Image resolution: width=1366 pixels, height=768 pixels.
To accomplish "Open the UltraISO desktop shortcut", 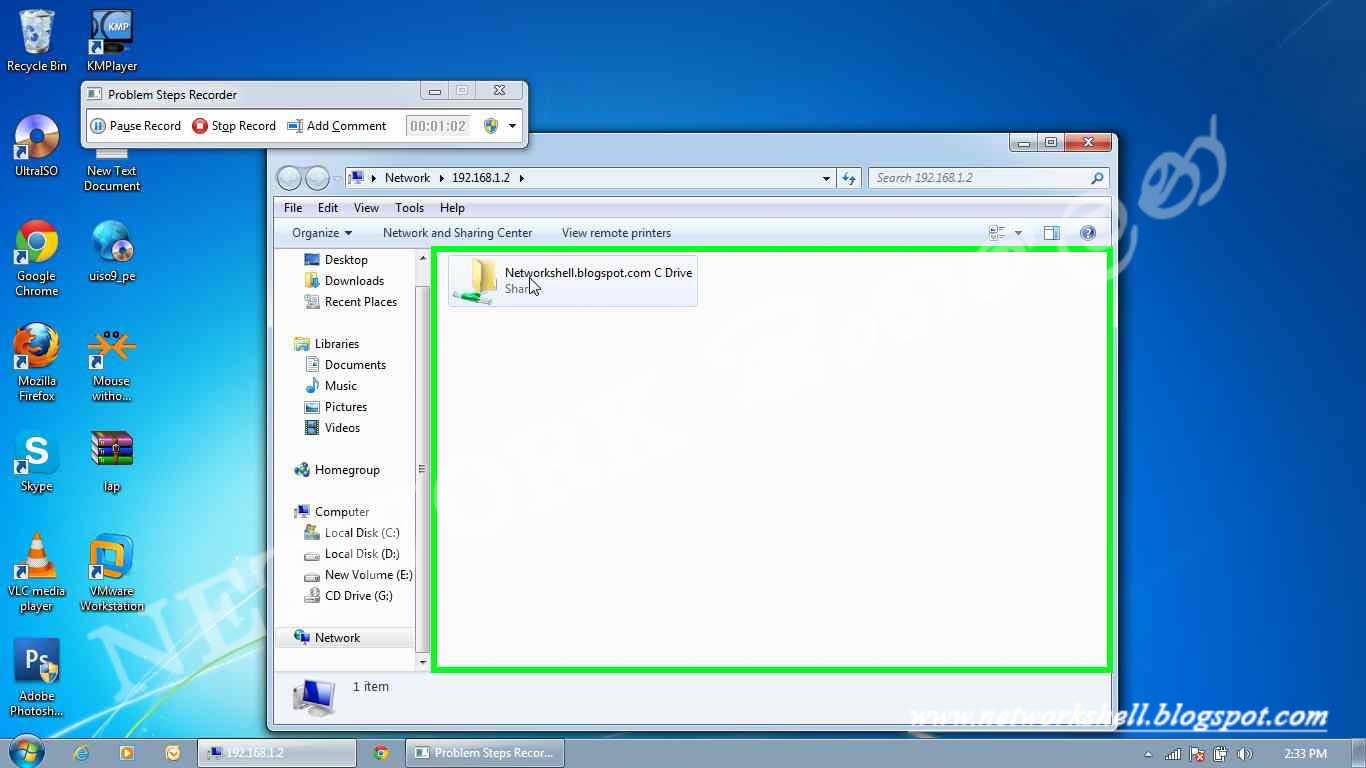I will coord(37,146).
